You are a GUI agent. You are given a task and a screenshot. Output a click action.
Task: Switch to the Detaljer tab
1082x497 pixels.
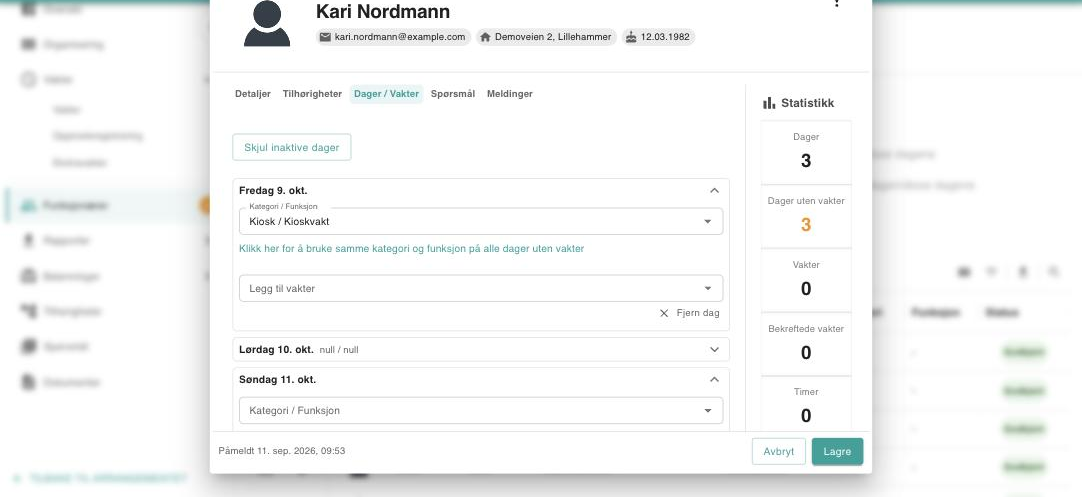coord(253,94)
